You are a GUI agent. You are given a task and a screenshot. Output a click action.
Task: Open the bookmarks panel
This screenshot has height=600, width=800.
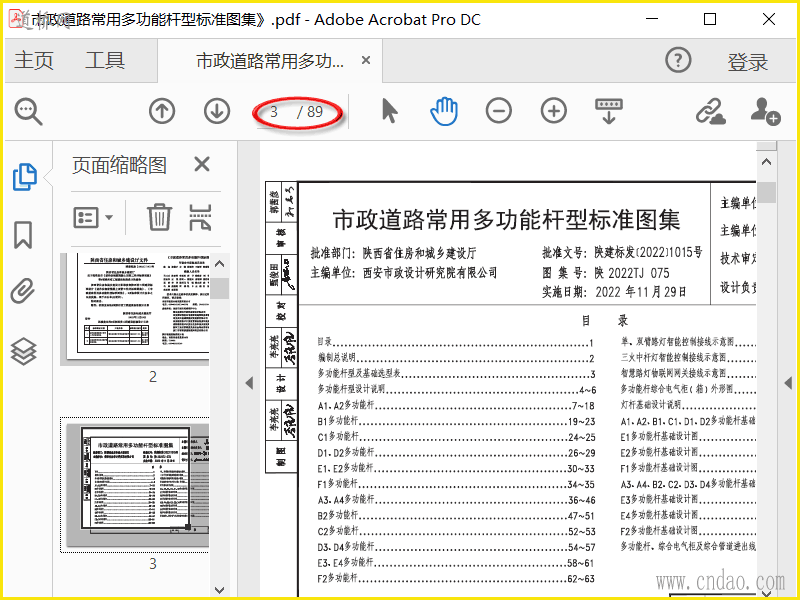(23, 235)
